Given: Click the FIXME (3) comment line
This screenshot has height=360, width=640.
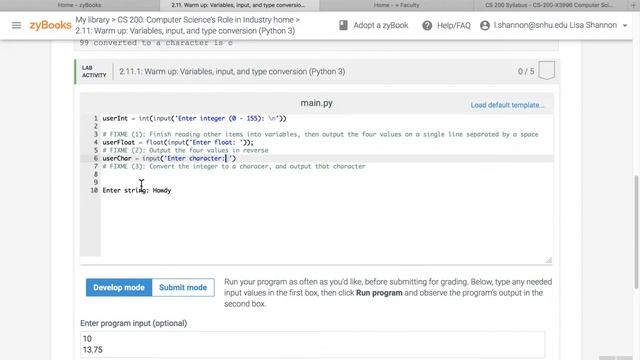Looking at the screenshot, I should click(x=234, y=167).
